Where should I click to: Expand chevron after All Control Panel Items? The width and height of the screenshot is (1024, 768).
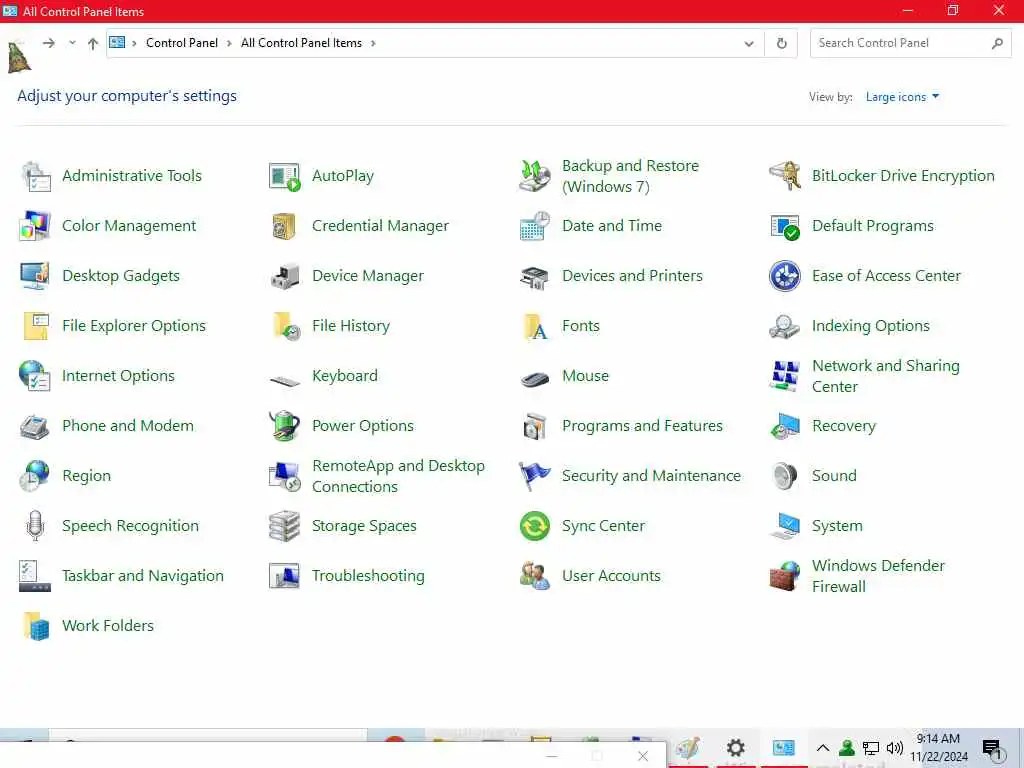coord(374,43)
